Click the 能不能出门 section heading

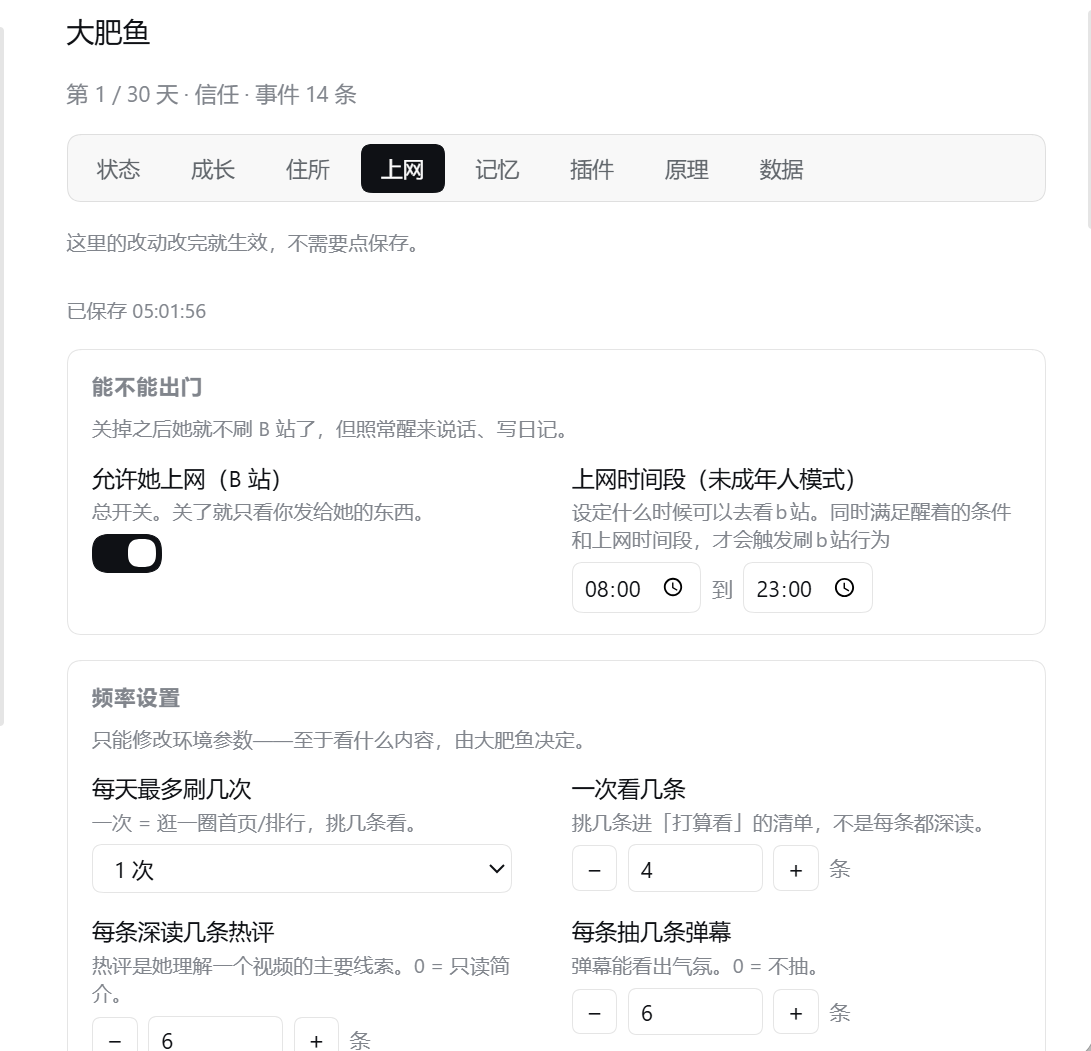[x=147, y=387]
